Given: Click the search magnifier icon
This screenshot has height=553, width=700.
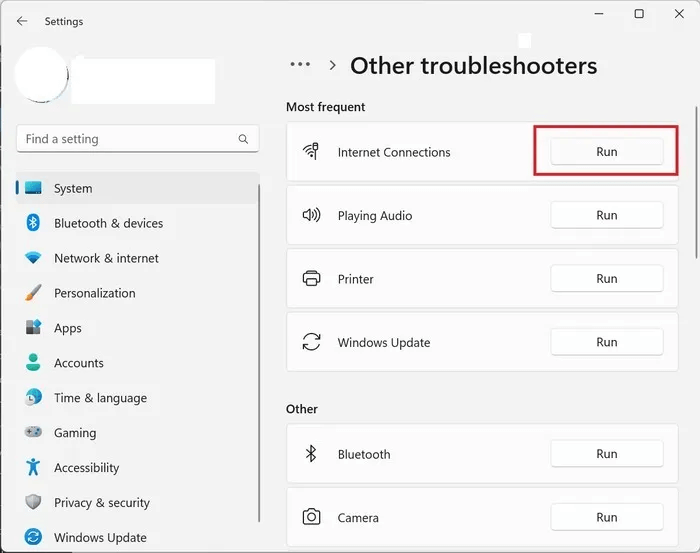Looking at the screenshot, I should [243, 139].
